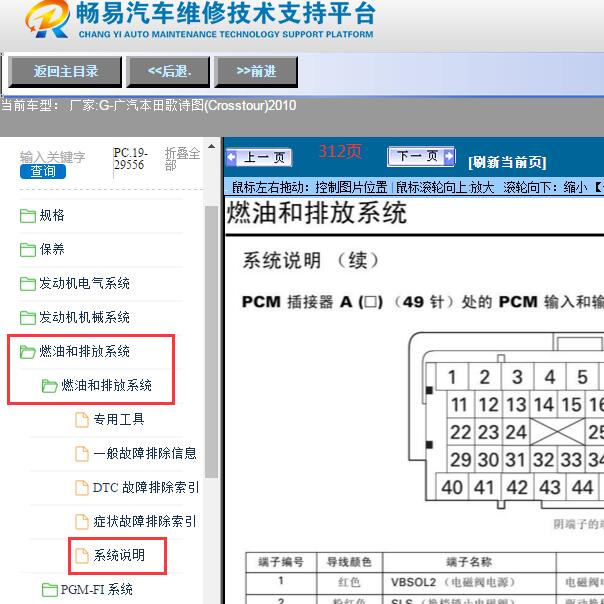Focus the 输入关键字 search field
Viewport: 604px width, 604px height.
[52, 157]
